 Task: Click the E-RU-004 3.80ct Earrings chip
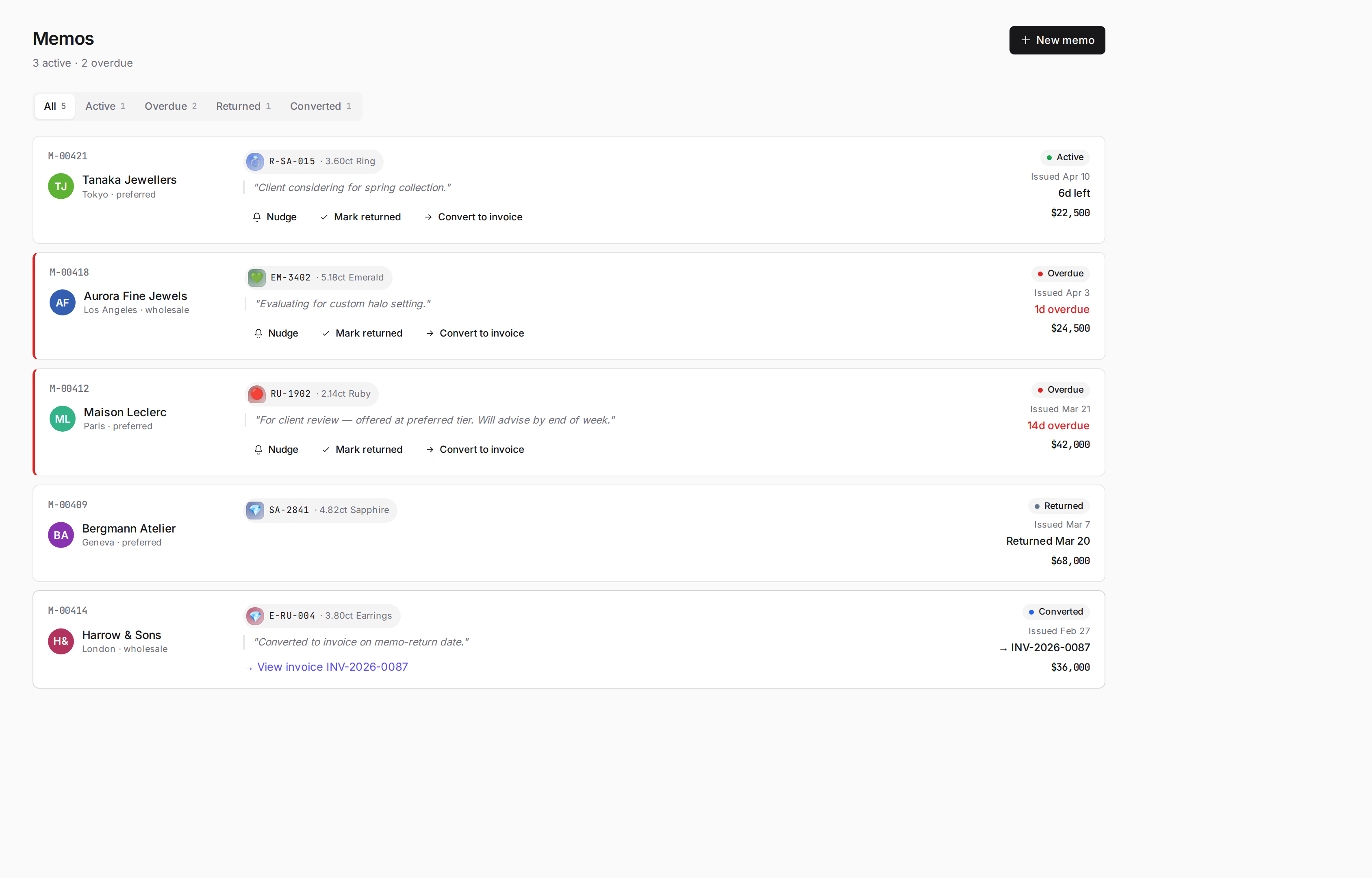tap(322, 616)
